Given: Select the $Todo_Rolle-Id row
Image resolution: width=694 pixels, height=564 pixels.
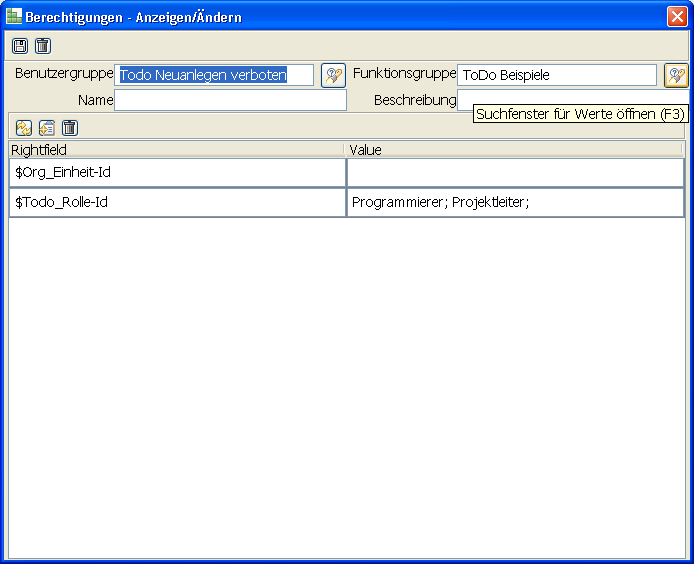Looking at the screenshot, I should [x=177, y=202].
